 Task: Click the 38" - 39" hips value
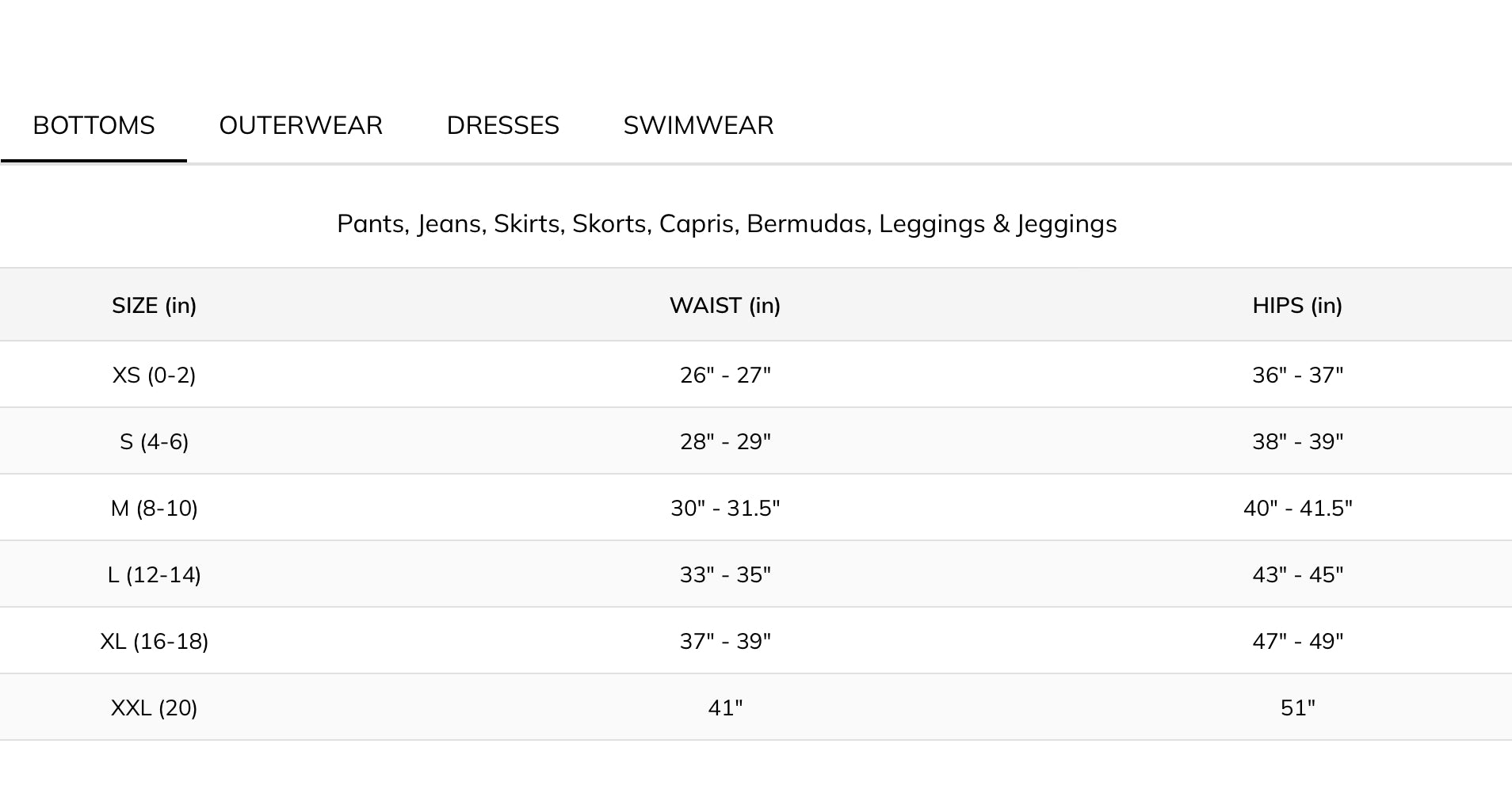[1297, 441]
